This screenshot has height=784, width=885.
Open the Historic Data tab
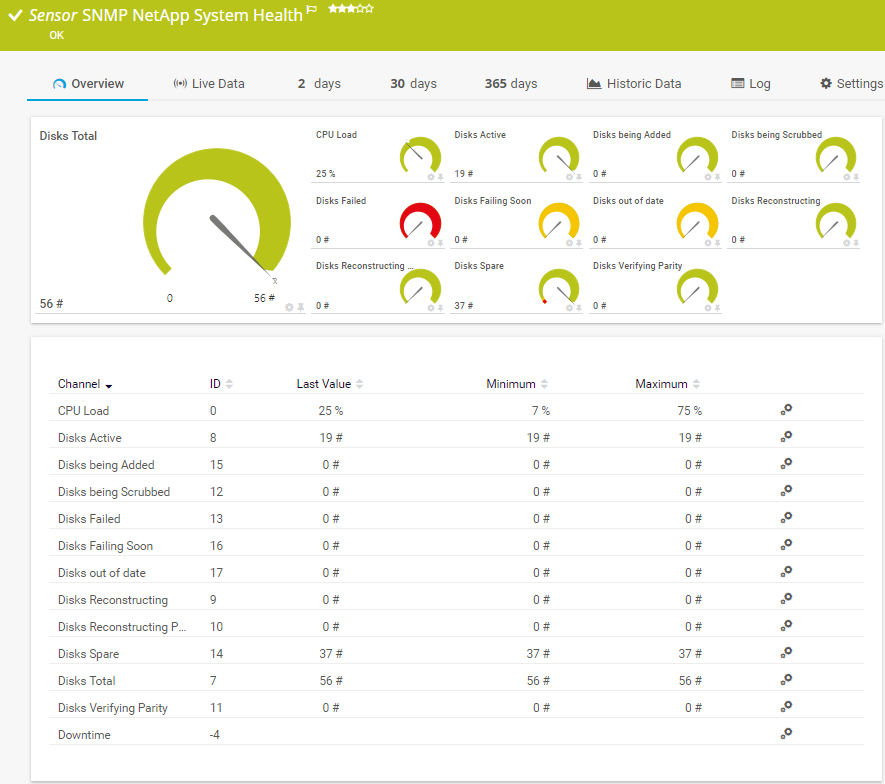pos(634,84)
